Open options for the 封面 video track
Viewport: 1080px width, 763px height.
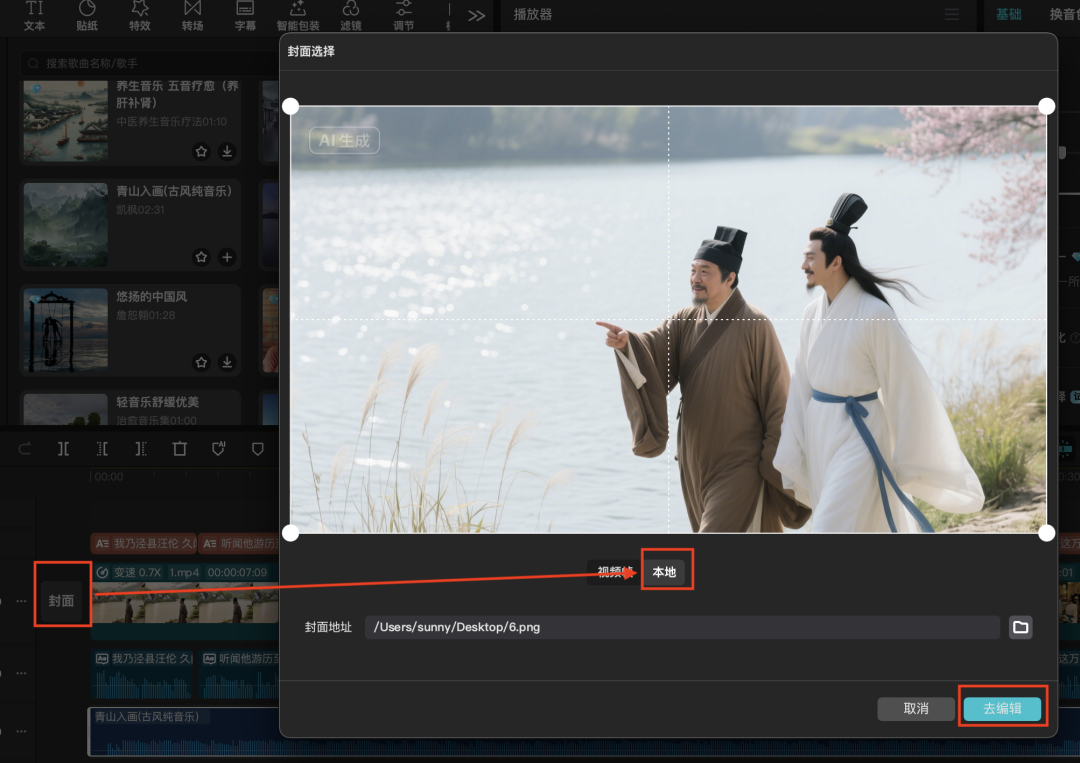point(21,602)
